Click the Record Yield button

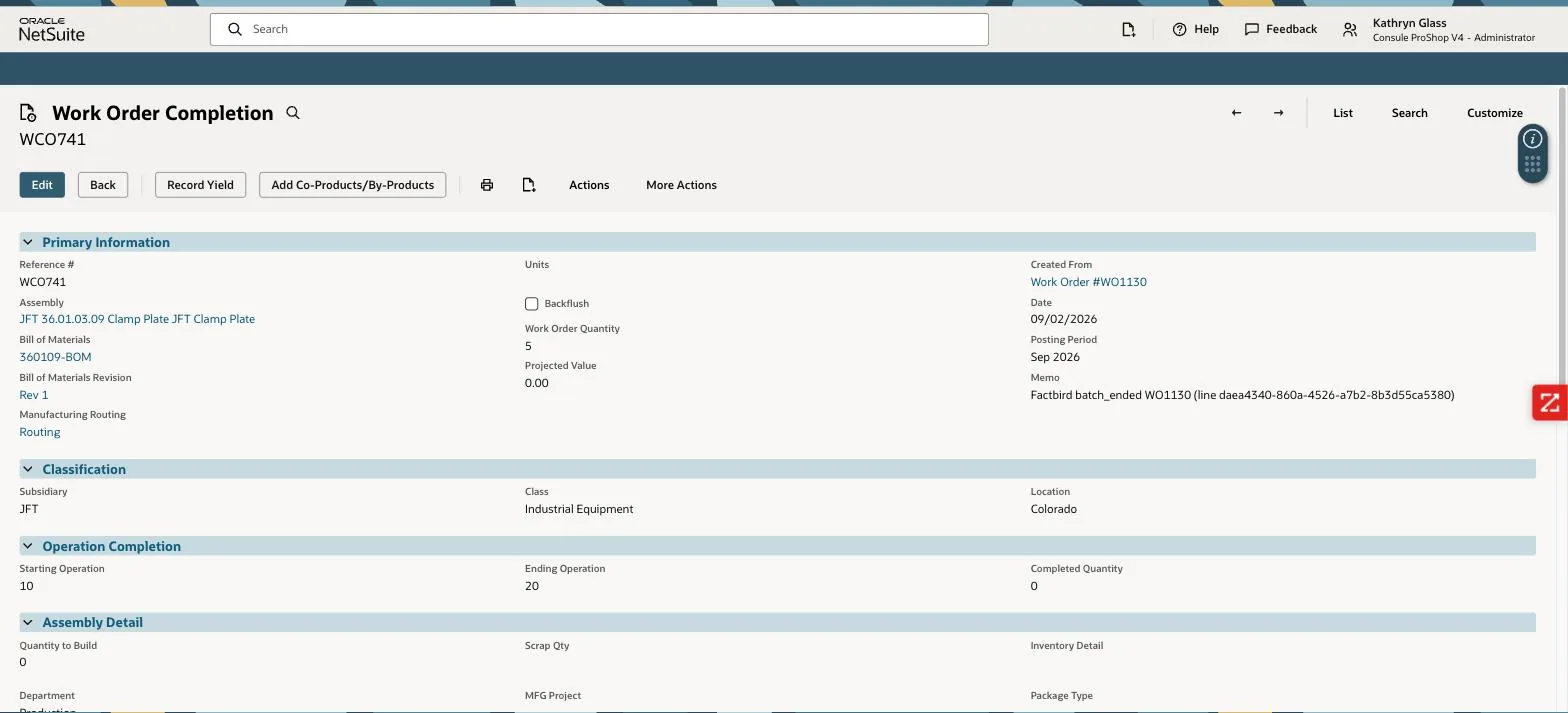200,185
